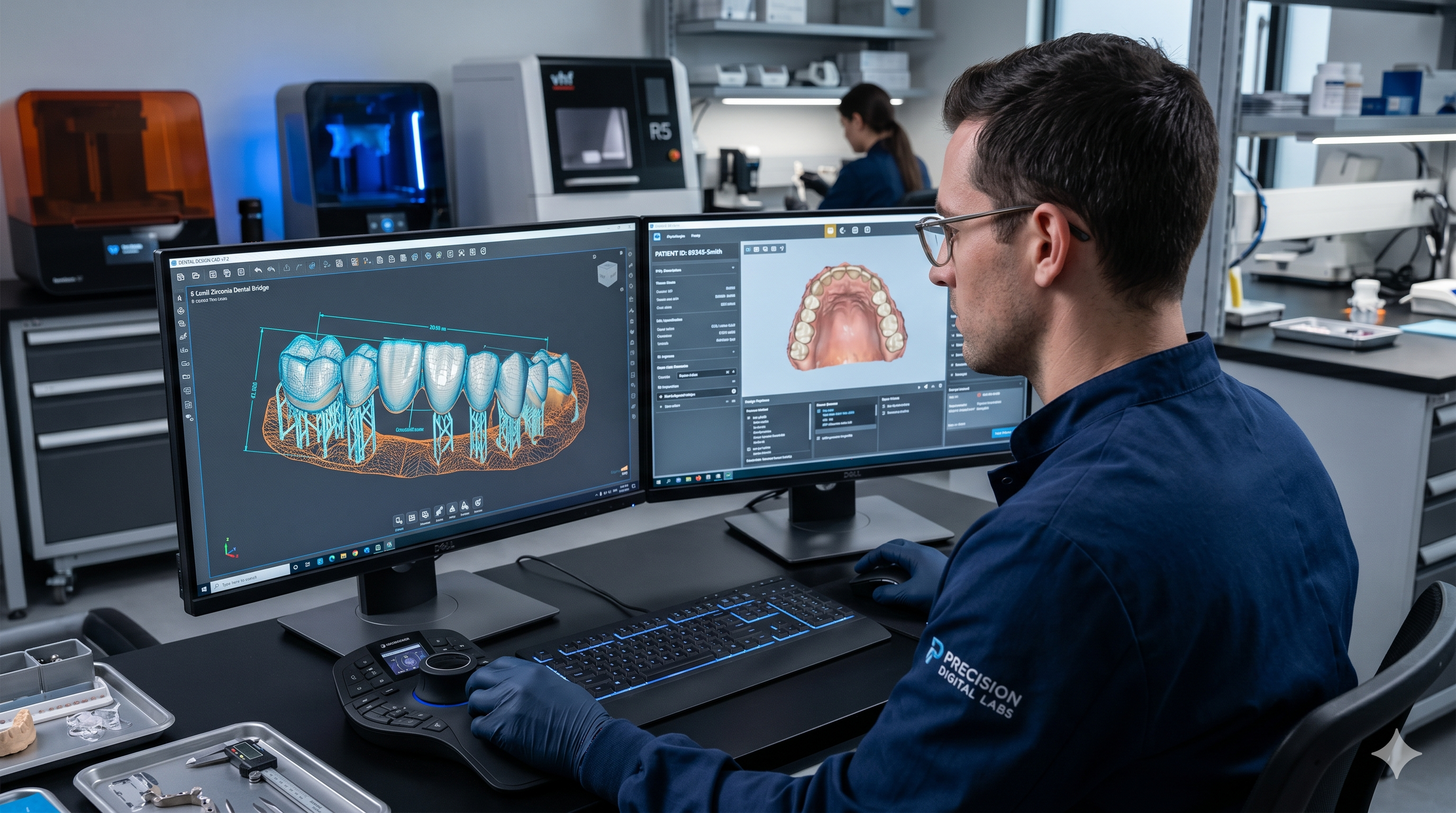Toggle the first checkbox in the third lower panel

[x=884, y=406]
